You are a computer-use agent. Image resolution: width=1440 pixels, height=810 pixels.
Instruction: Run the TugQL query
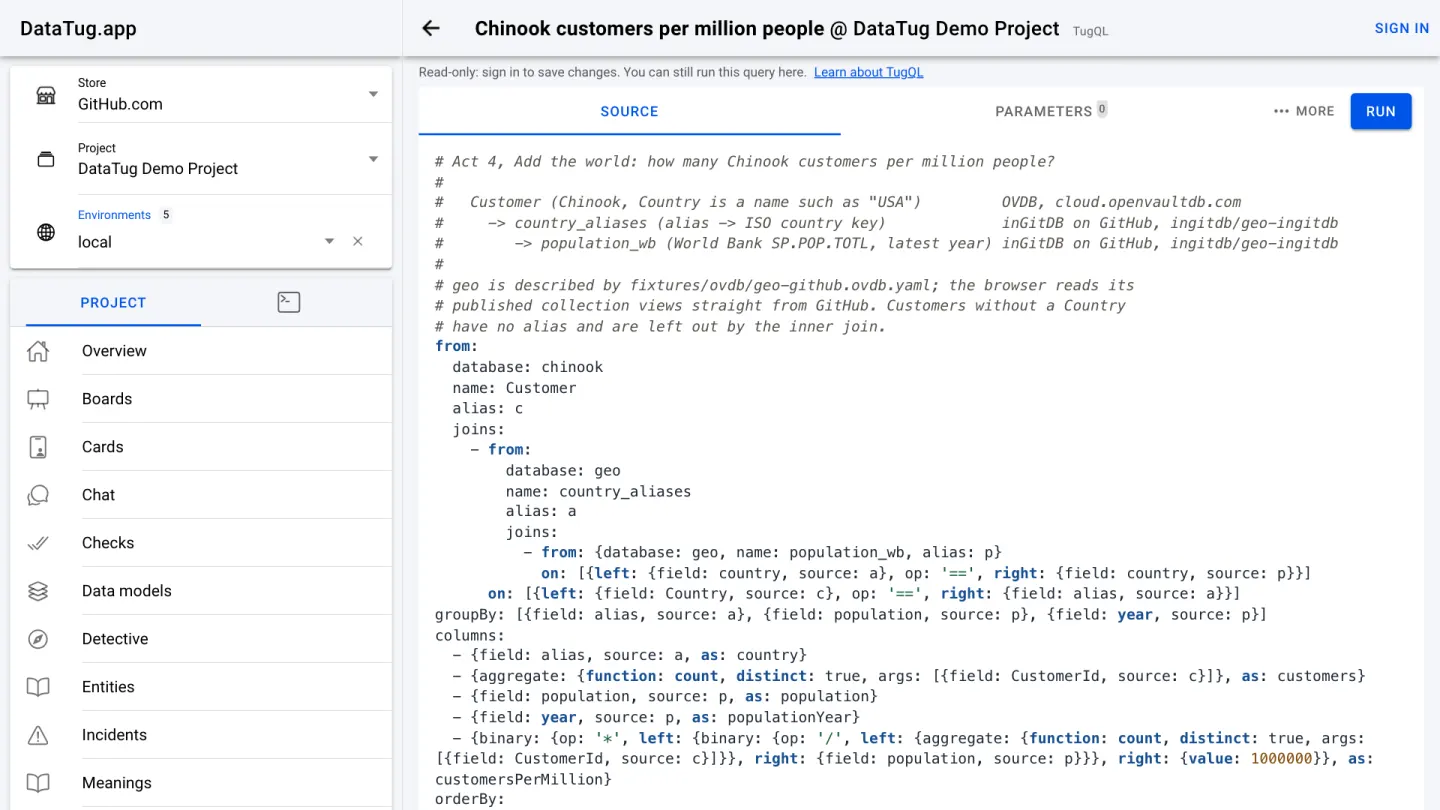point(1381,111)
